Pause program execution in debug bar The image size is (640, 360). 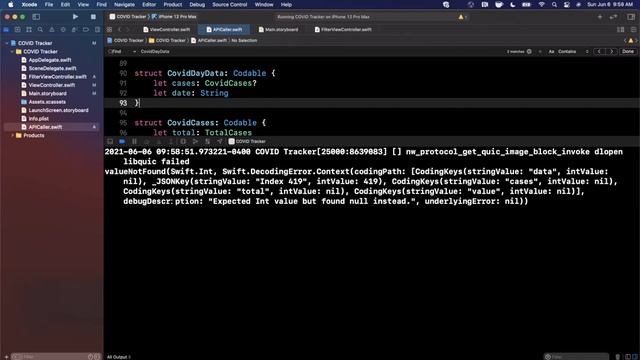[134, 141]
